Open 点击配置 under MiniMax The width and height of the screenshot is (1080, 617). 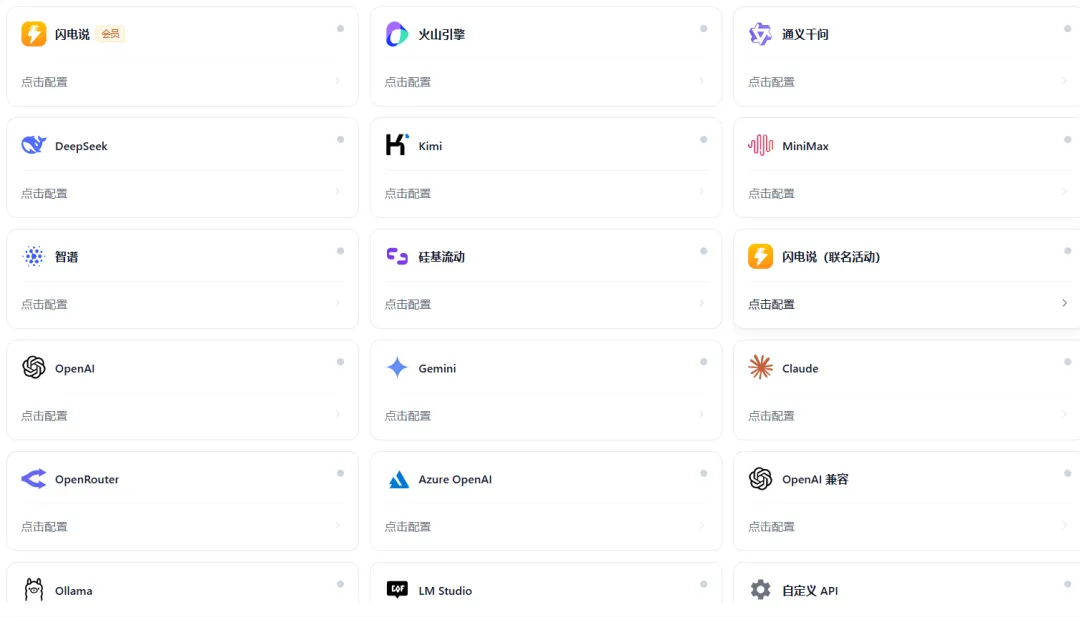(x=771, y=194)
